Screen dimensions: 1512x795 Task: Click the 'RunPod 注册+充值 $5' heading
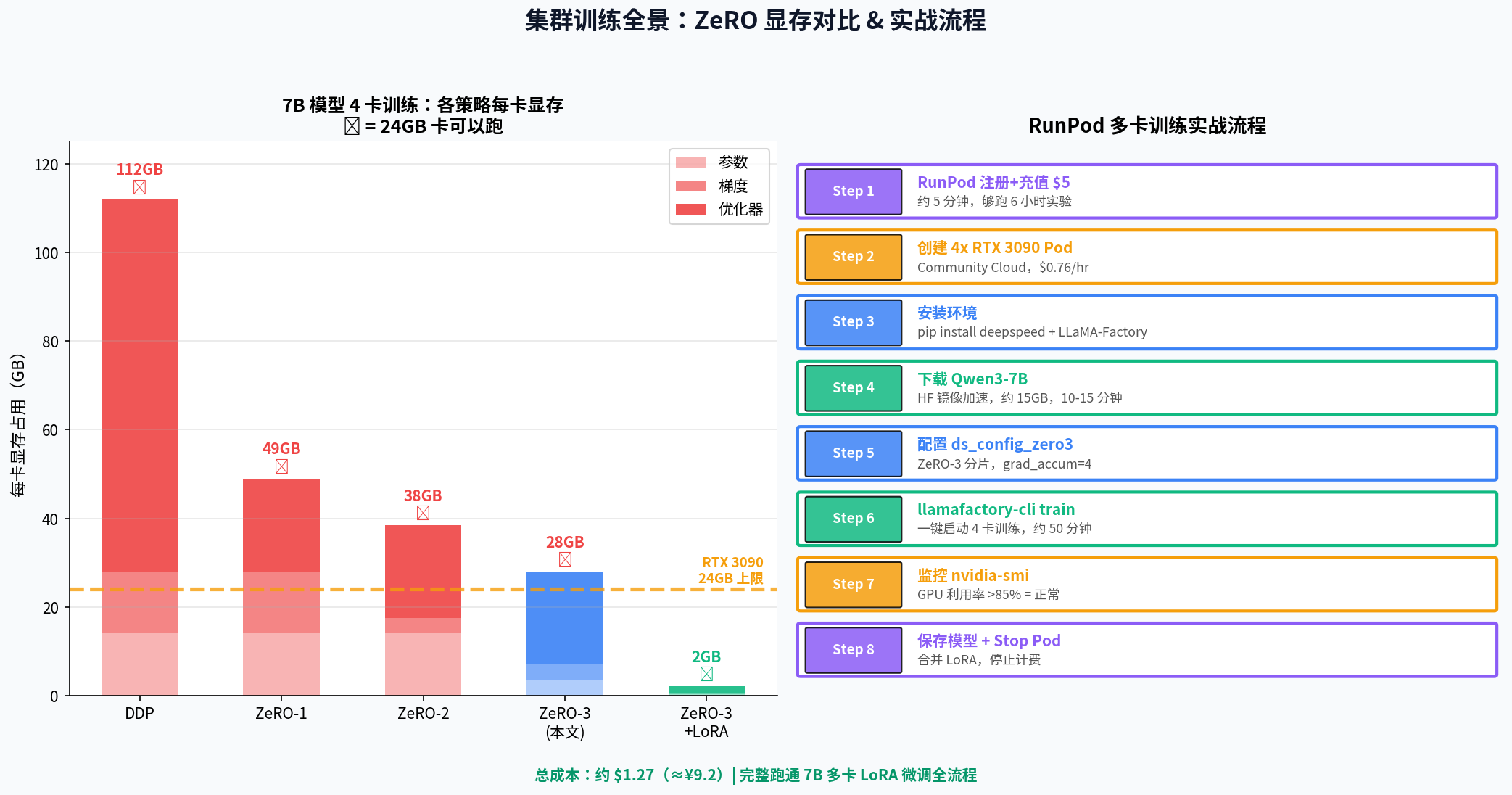tap(993, 183)
